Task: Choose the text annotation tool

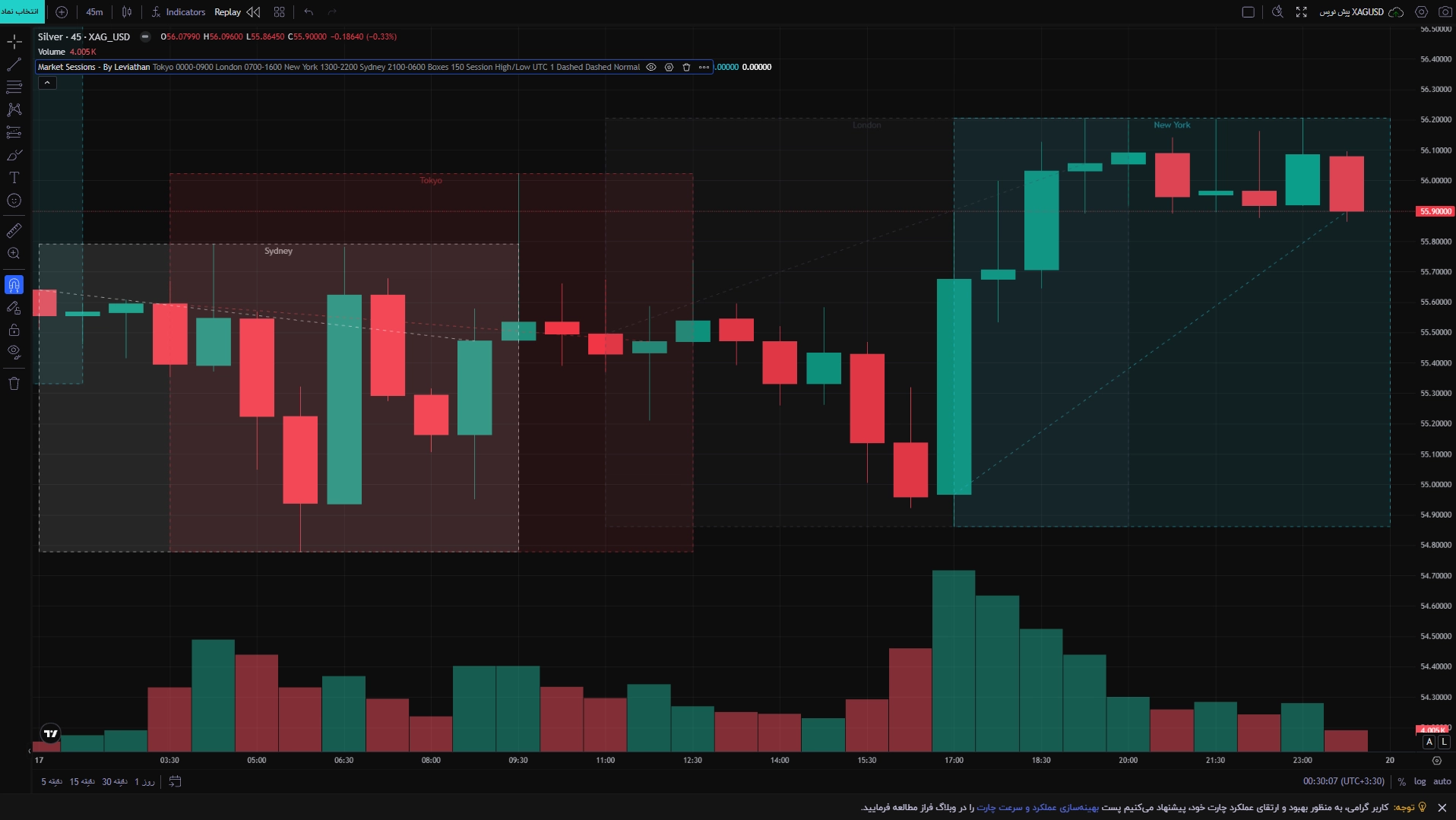Action: click(14, 178)
